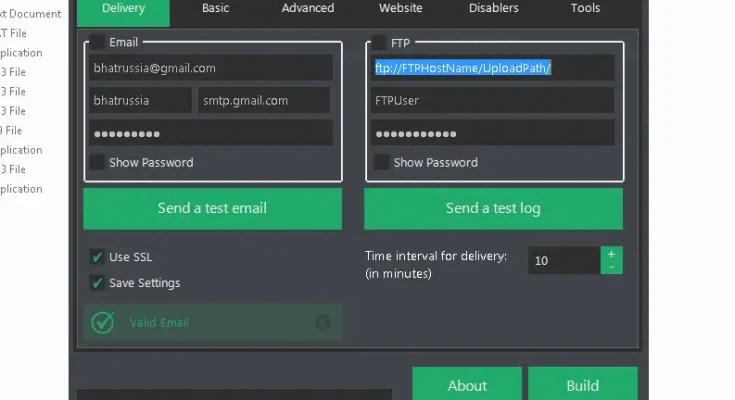Switch to the Basic tab
This screenshot has width=735, height=400.
point(215,9)
